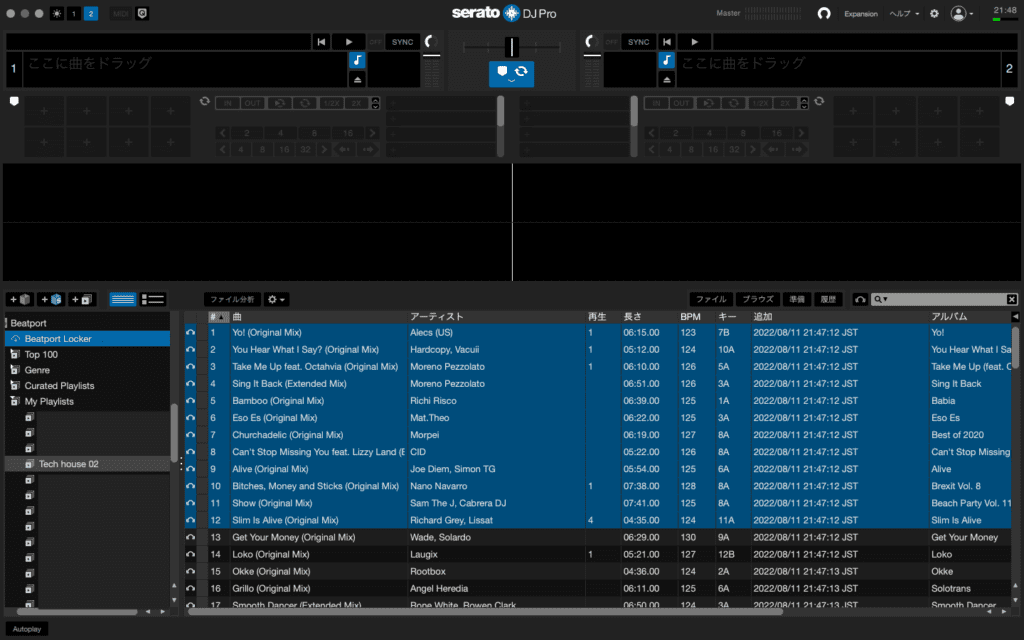Screen dimensions: 1024x640
Task: Click the ファイル分析 analyze files button
Action: click(232, 299)
